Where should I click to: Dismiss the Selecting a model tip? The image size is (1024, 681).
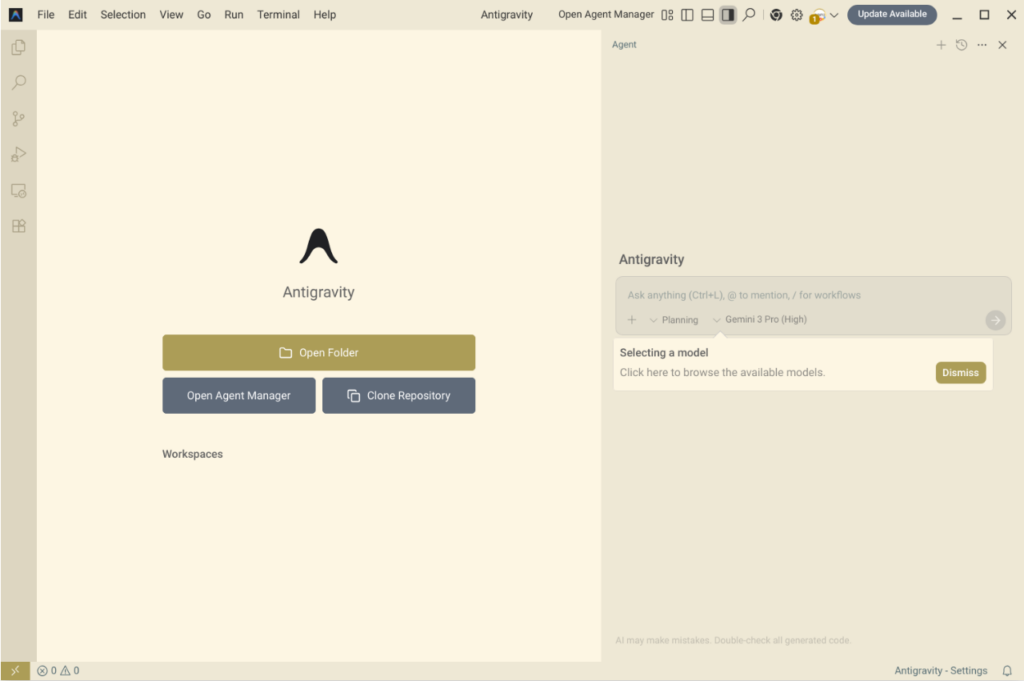960,373
